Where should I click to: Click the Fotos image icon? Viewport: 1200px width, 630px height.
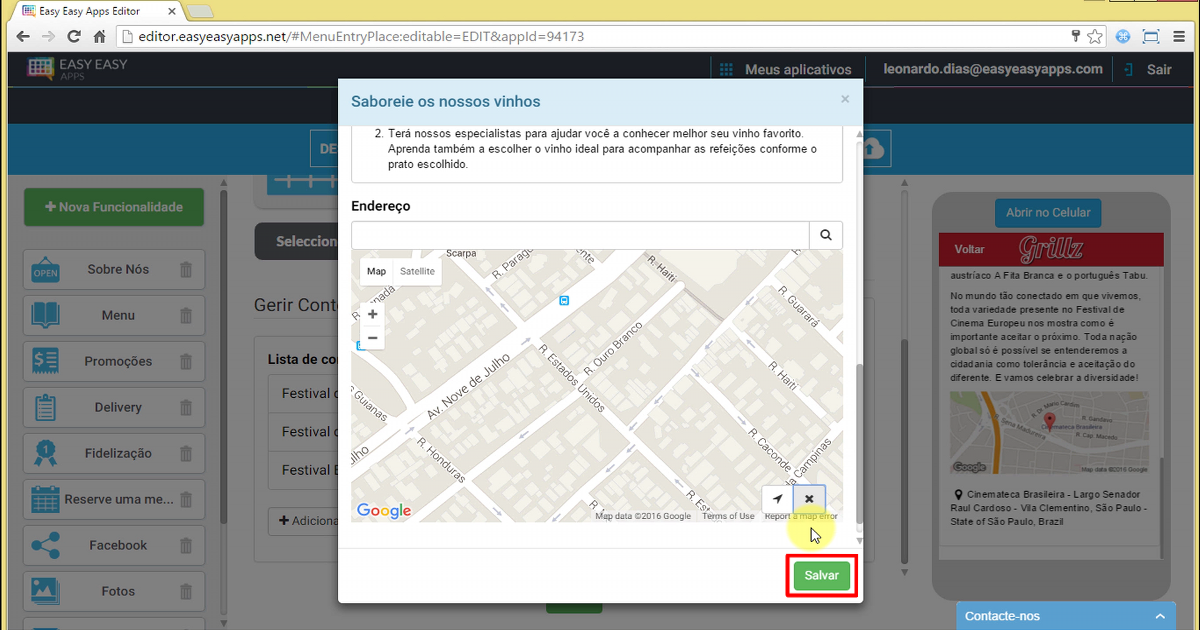pyautogui.click(x=45, y=591)
